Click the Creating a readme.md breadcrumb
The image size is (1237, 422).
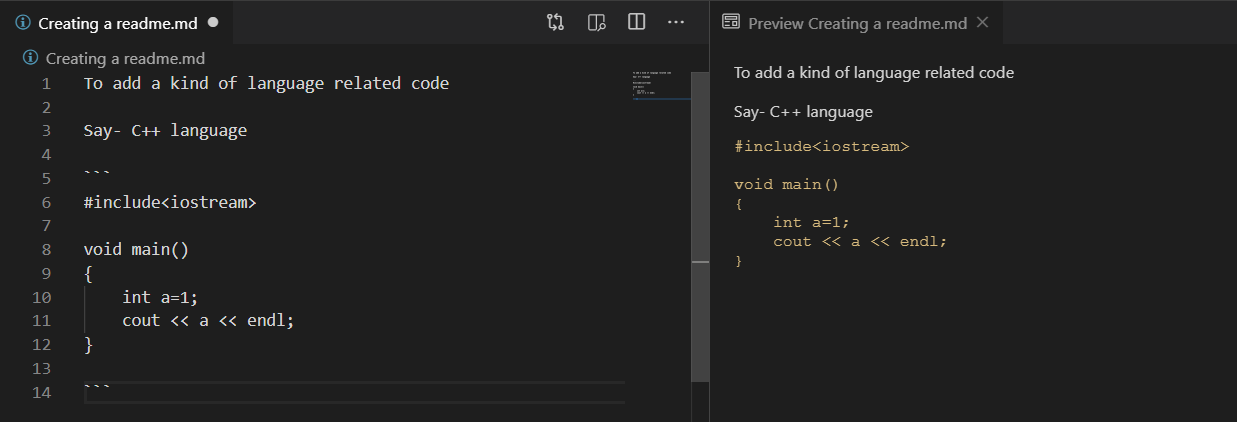coord(125,58)
